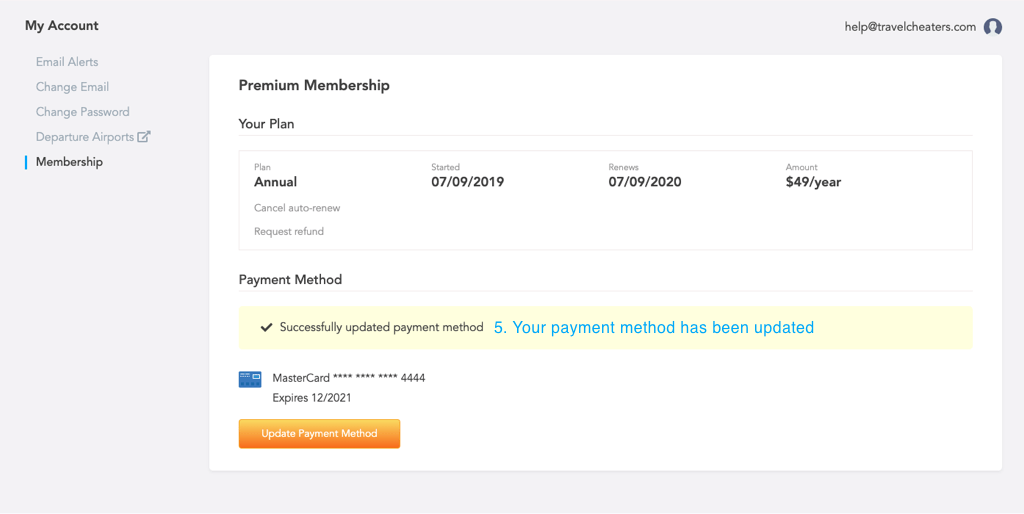1024x514 pixels.
Task: Click the My Account heading
Action: tap(62, 26)
